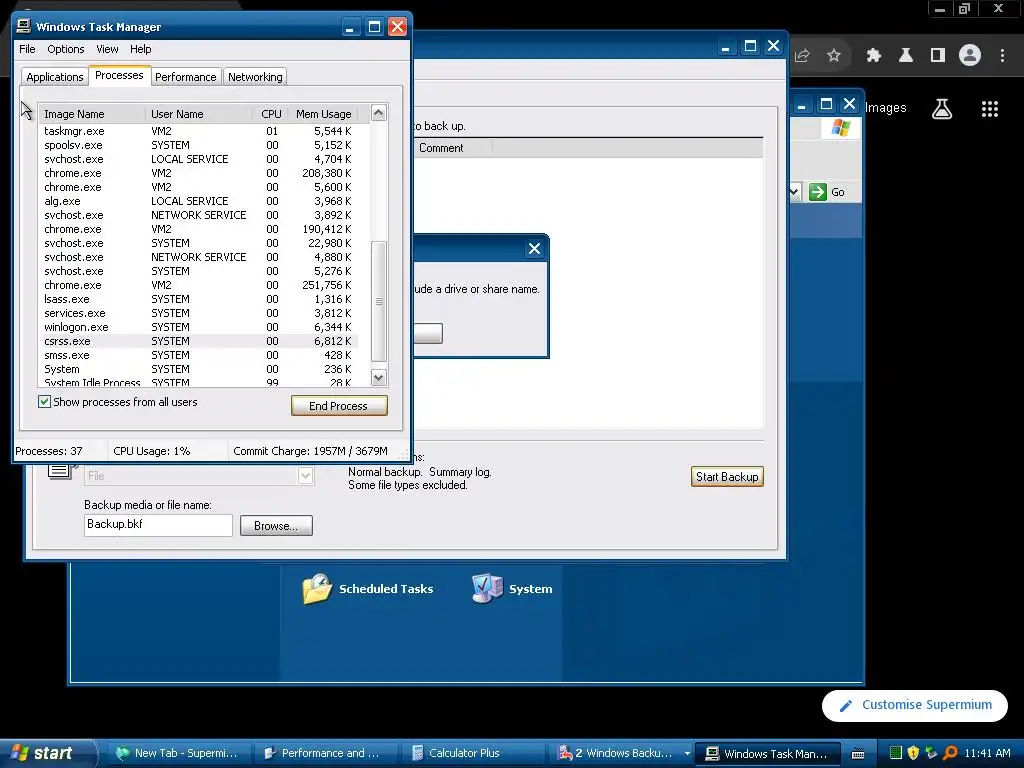Click the Search Labs flask icon on page
The image size is (1024, 768).
coord(942,109)
